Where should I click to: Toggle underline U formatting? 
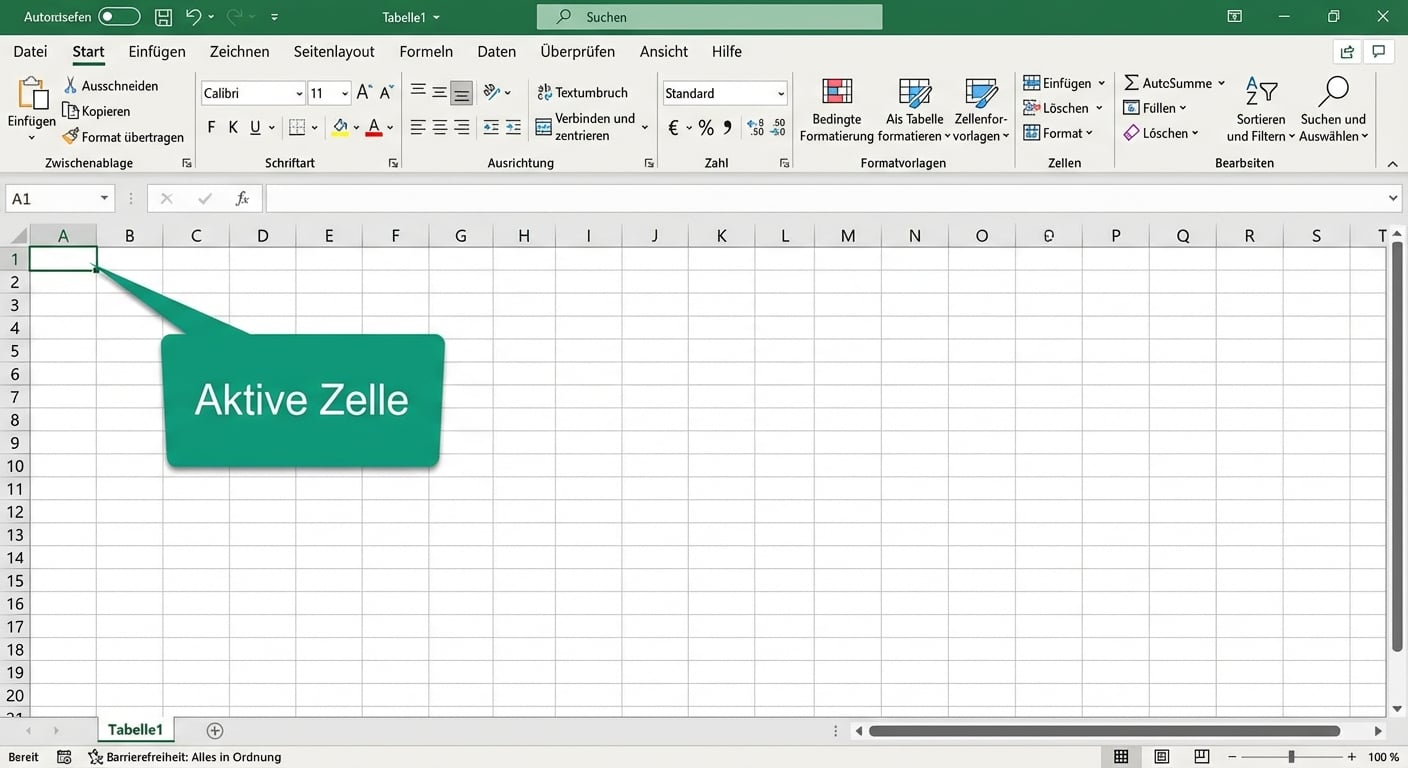[256, 128]
